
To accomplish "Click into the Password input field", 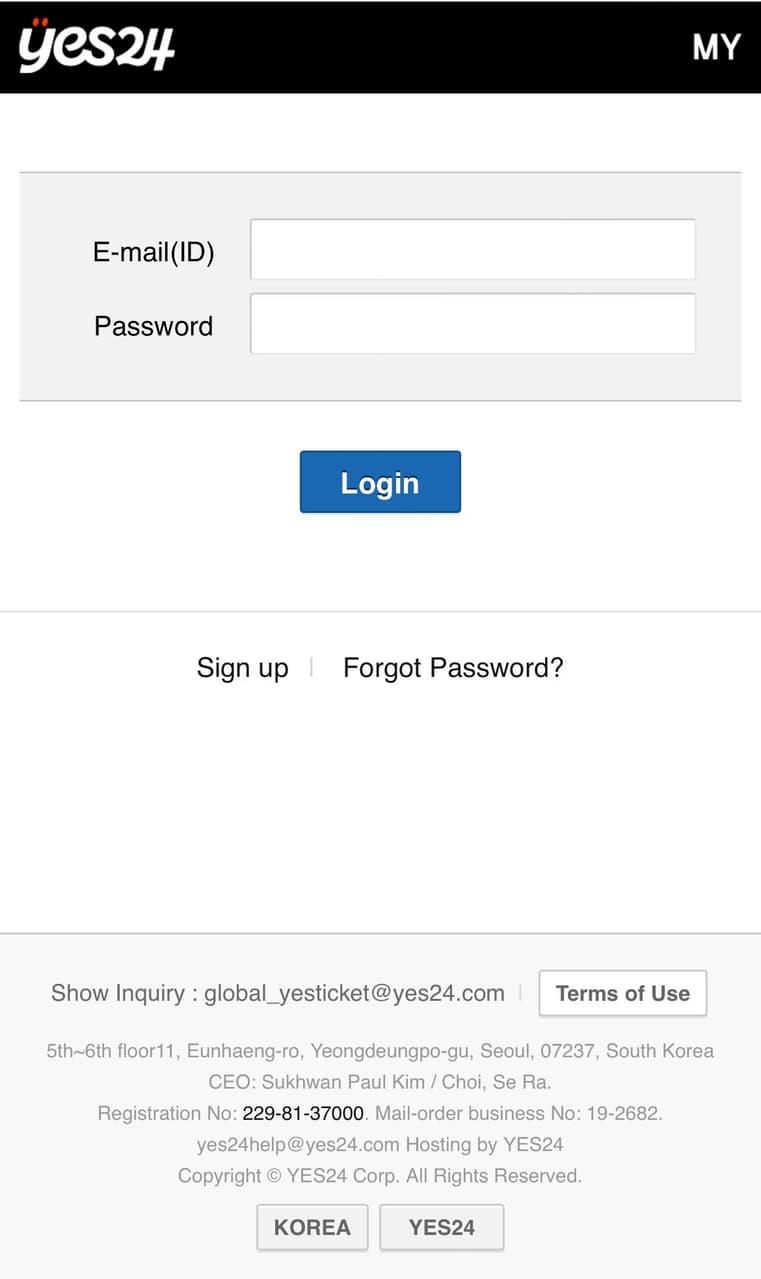I will pyautogui.click(x=472, y=324).
